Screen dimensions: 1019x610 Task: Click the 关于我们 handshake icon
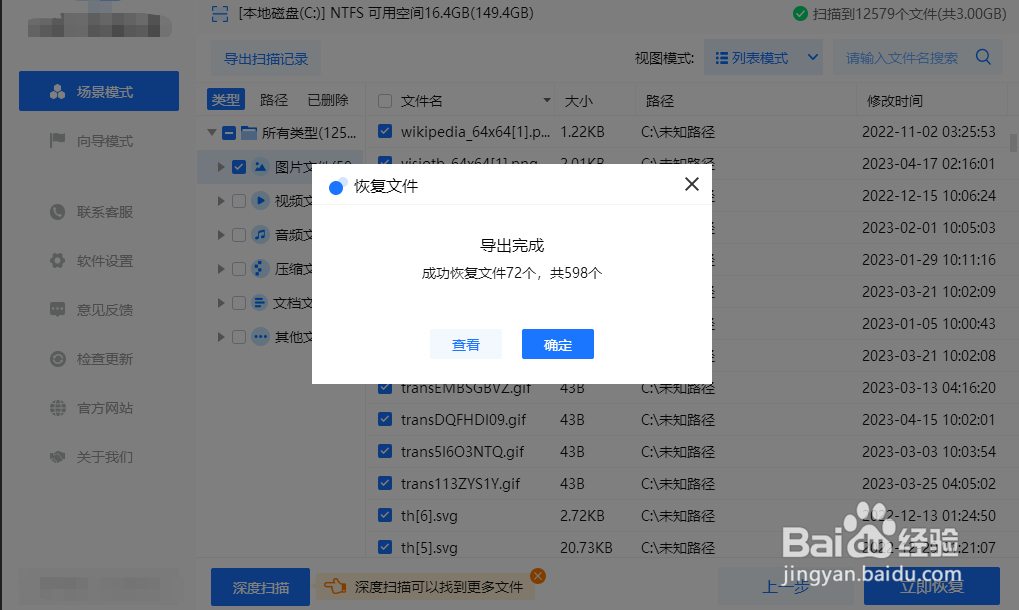58,456
